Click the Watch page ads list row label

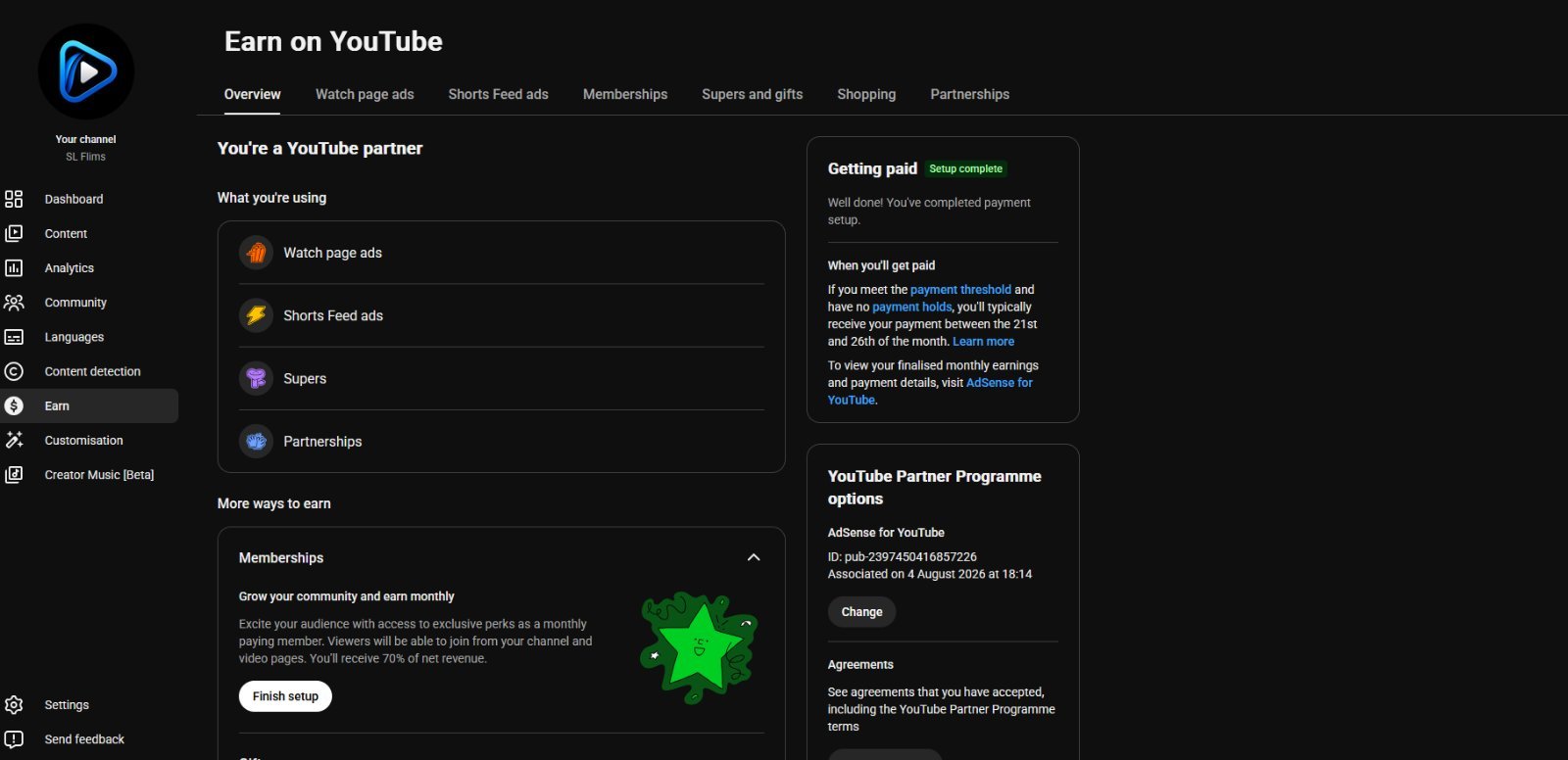tap(332, 253)
